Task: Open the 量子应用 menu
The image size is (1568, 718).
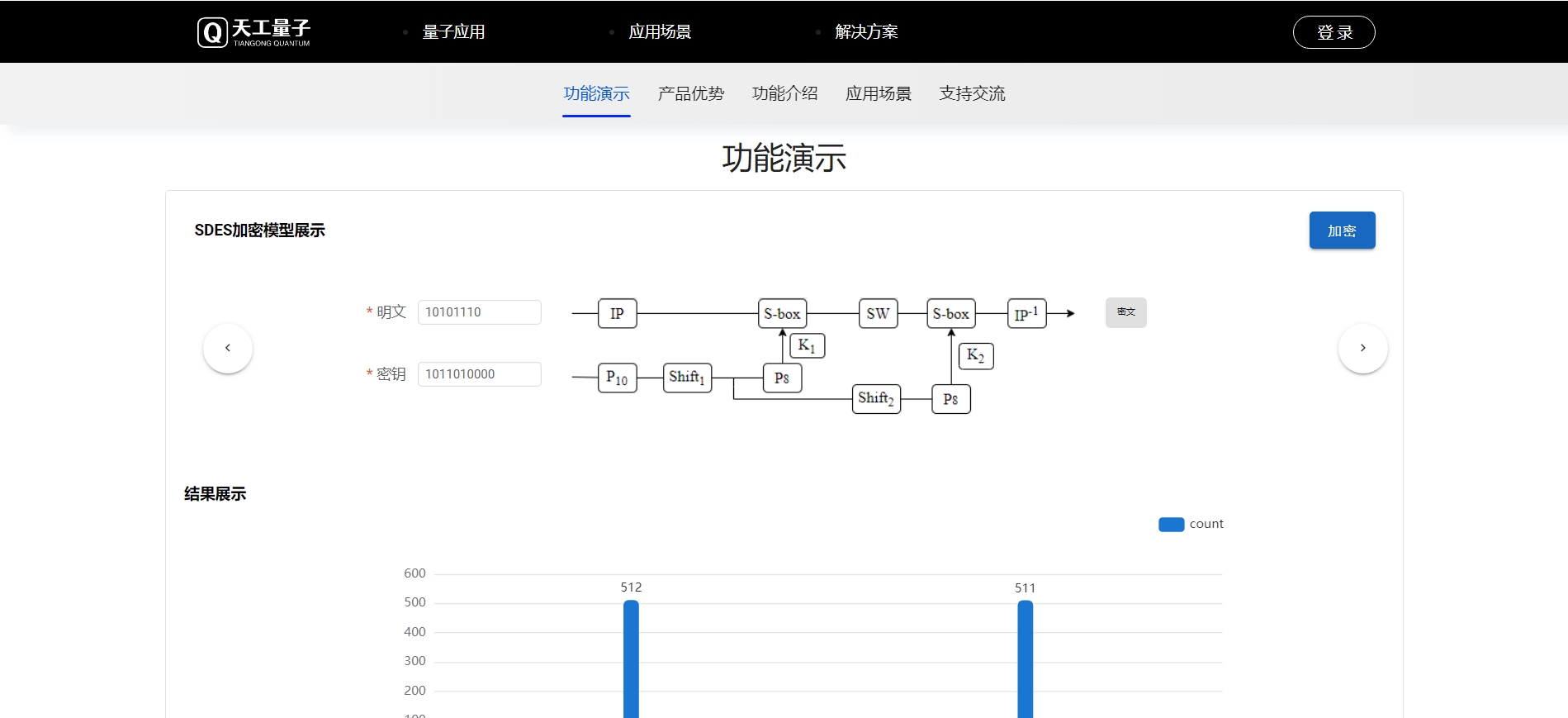Action: point(453,32)
